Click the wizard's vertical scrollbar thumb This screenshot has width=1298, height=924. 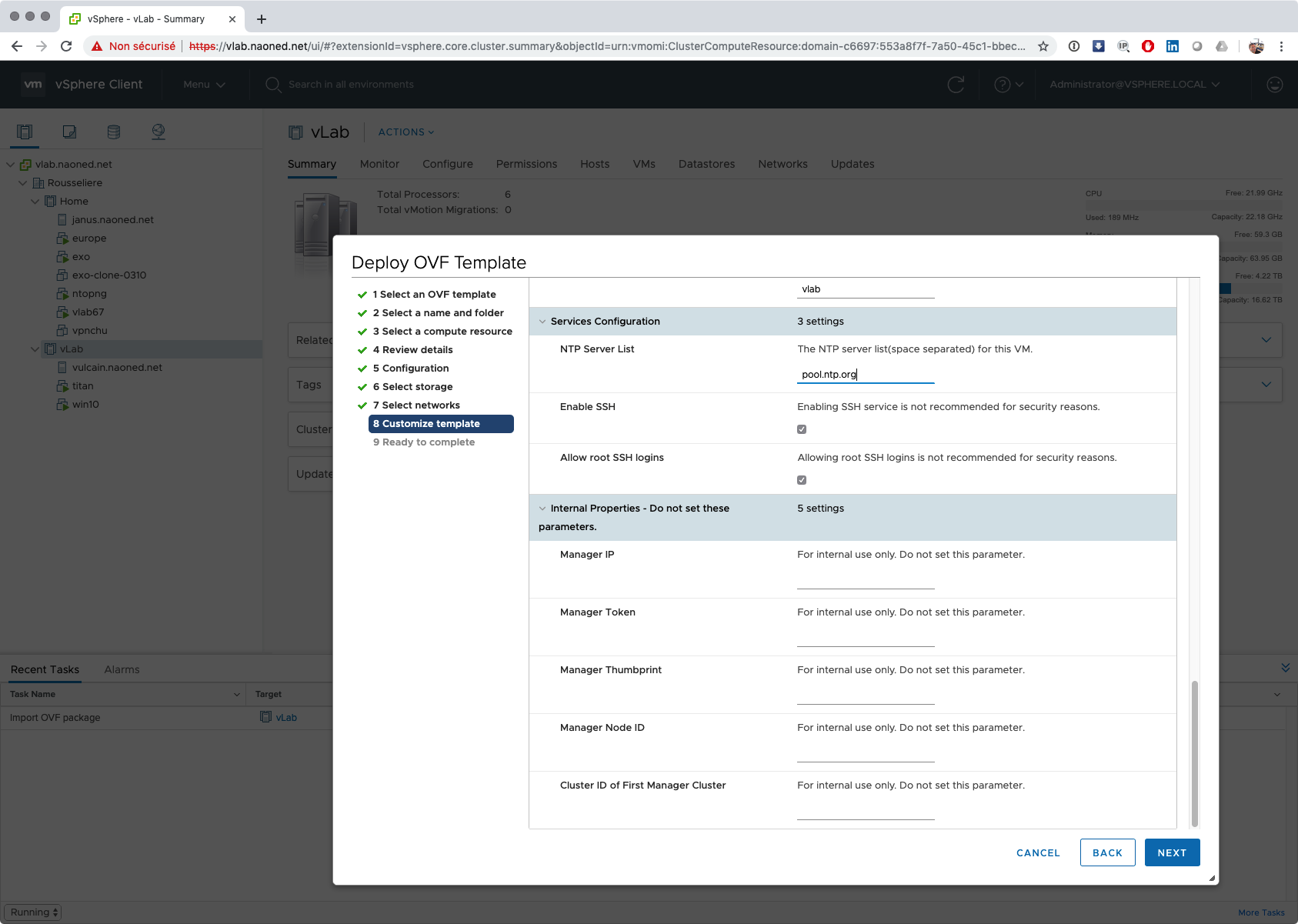point(1194,752)
